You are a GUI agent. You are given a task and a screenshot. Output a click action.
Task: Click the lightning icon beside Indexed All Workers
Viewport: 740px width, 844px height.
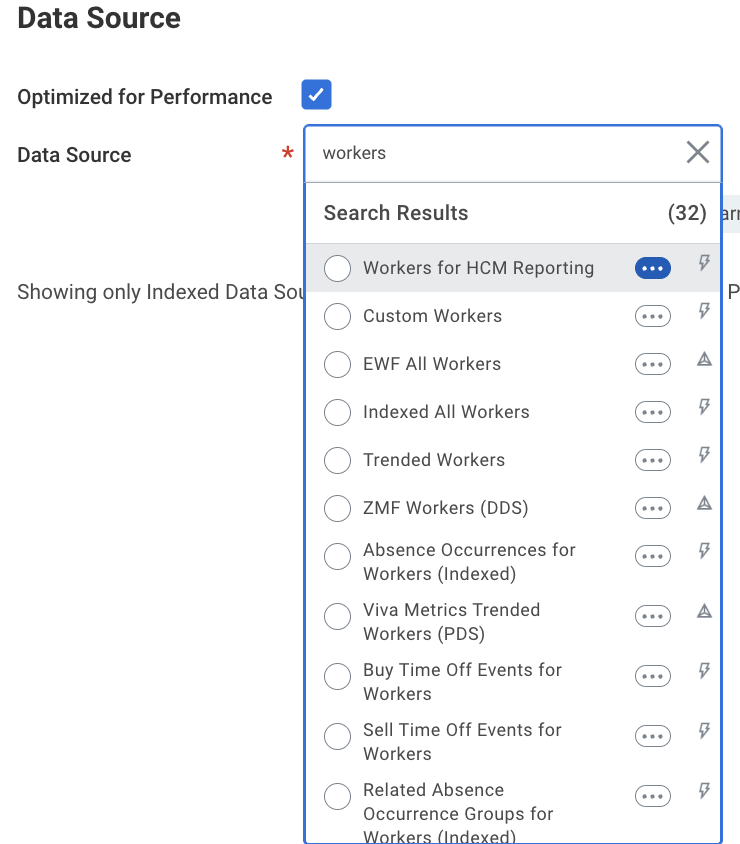[704, 407]
